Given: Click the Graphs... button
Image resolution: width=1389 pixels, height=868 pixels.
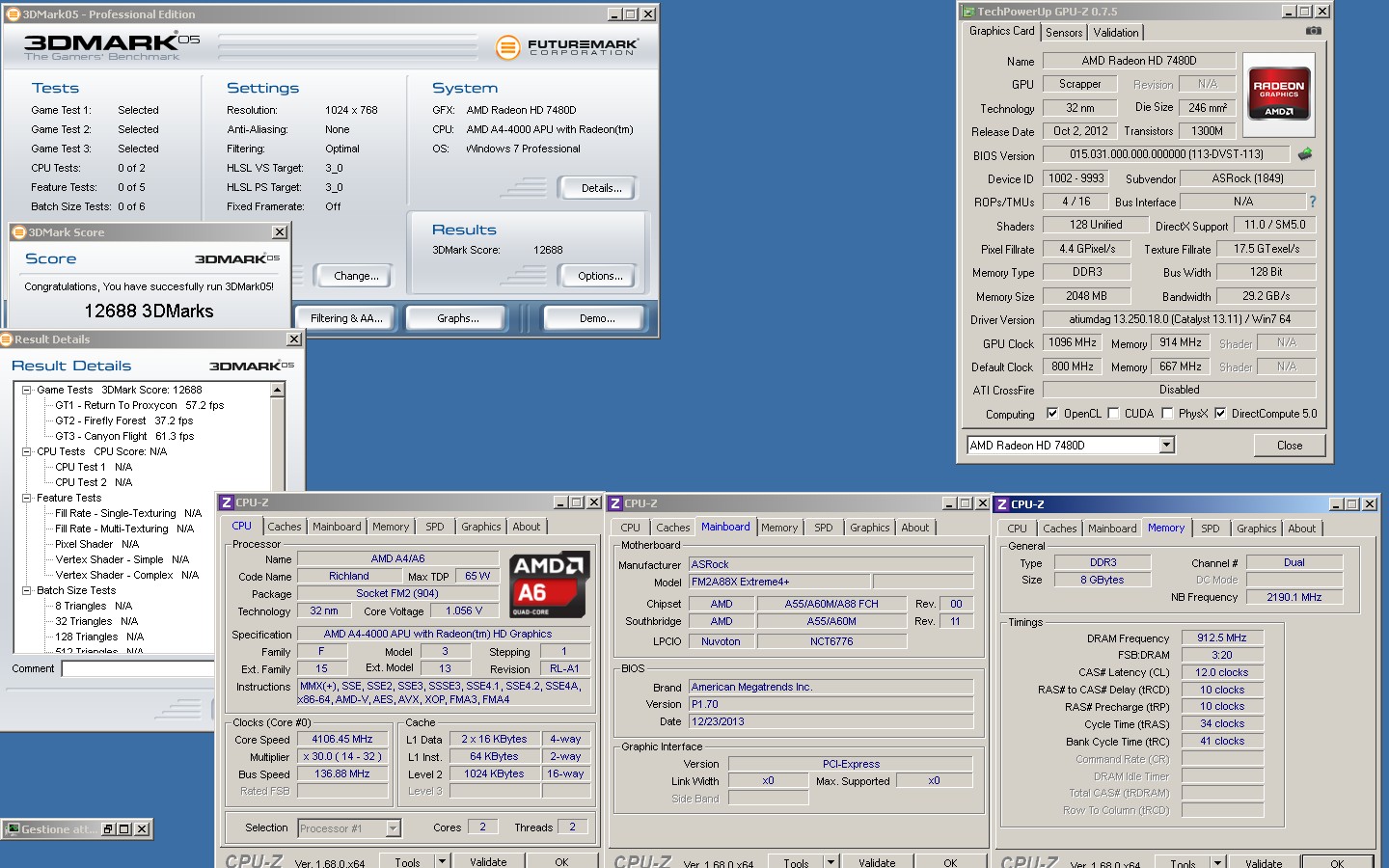Looking at the screenshot, I should [x=458, y=318].
